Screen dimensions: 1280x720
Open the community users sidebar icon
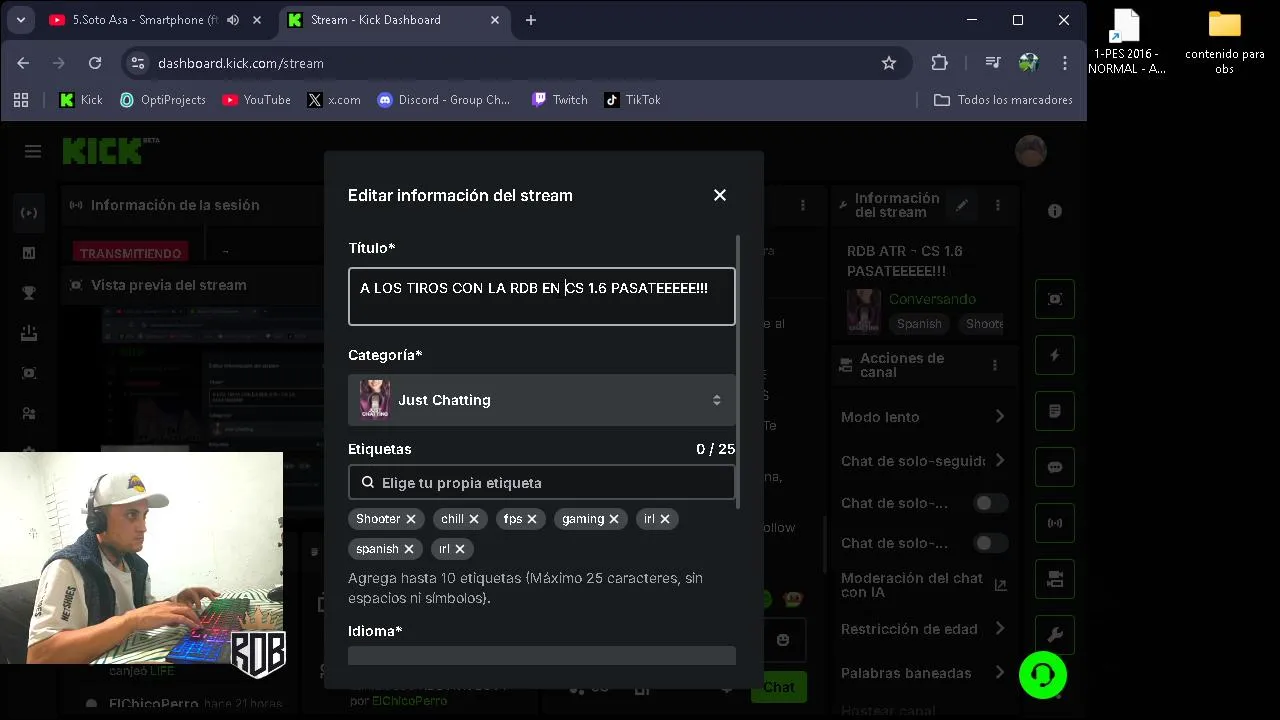pos(29,413)
